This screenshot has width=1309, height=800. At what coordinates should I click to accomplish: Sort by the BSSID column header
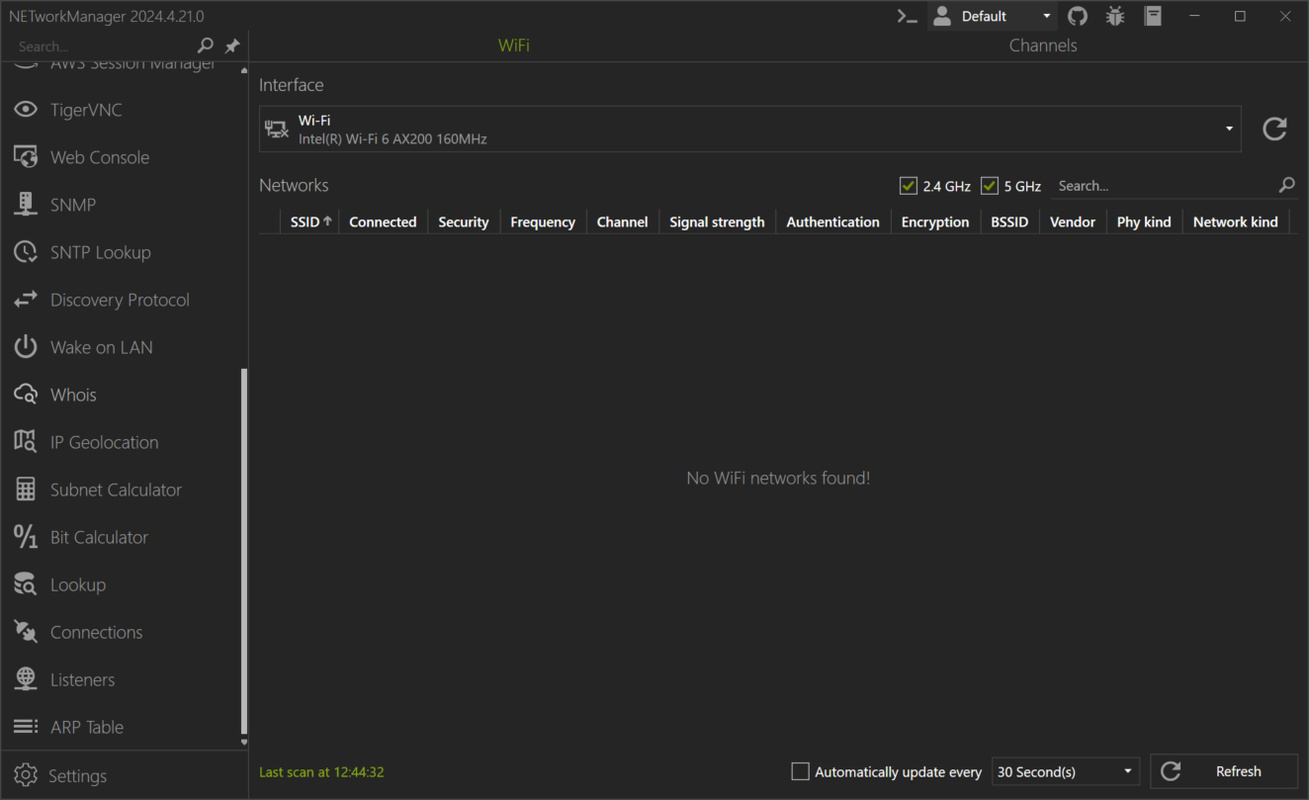1010,222
